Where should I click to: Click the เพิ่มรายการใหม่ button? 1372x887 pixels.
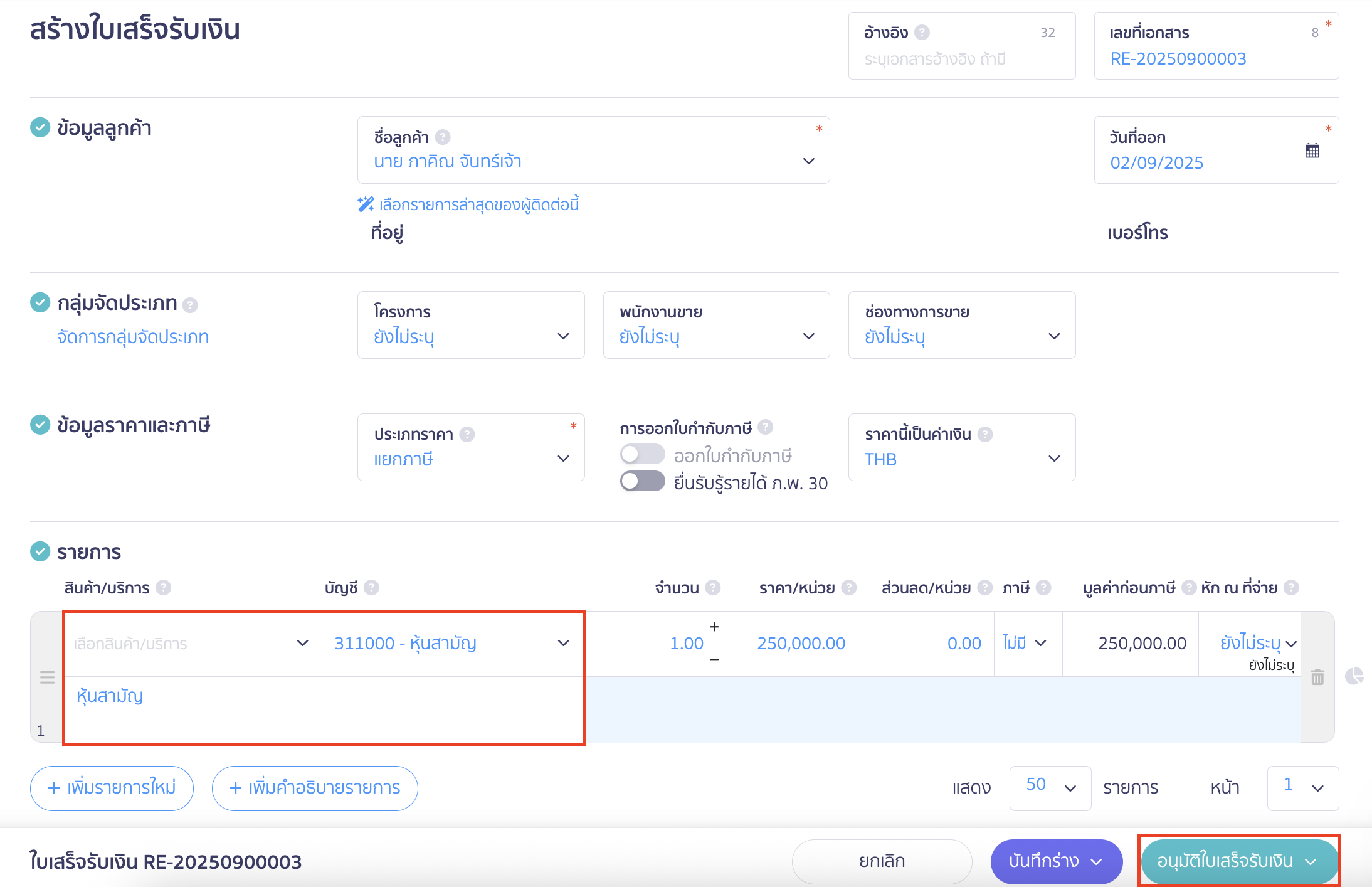pos(112,788)
